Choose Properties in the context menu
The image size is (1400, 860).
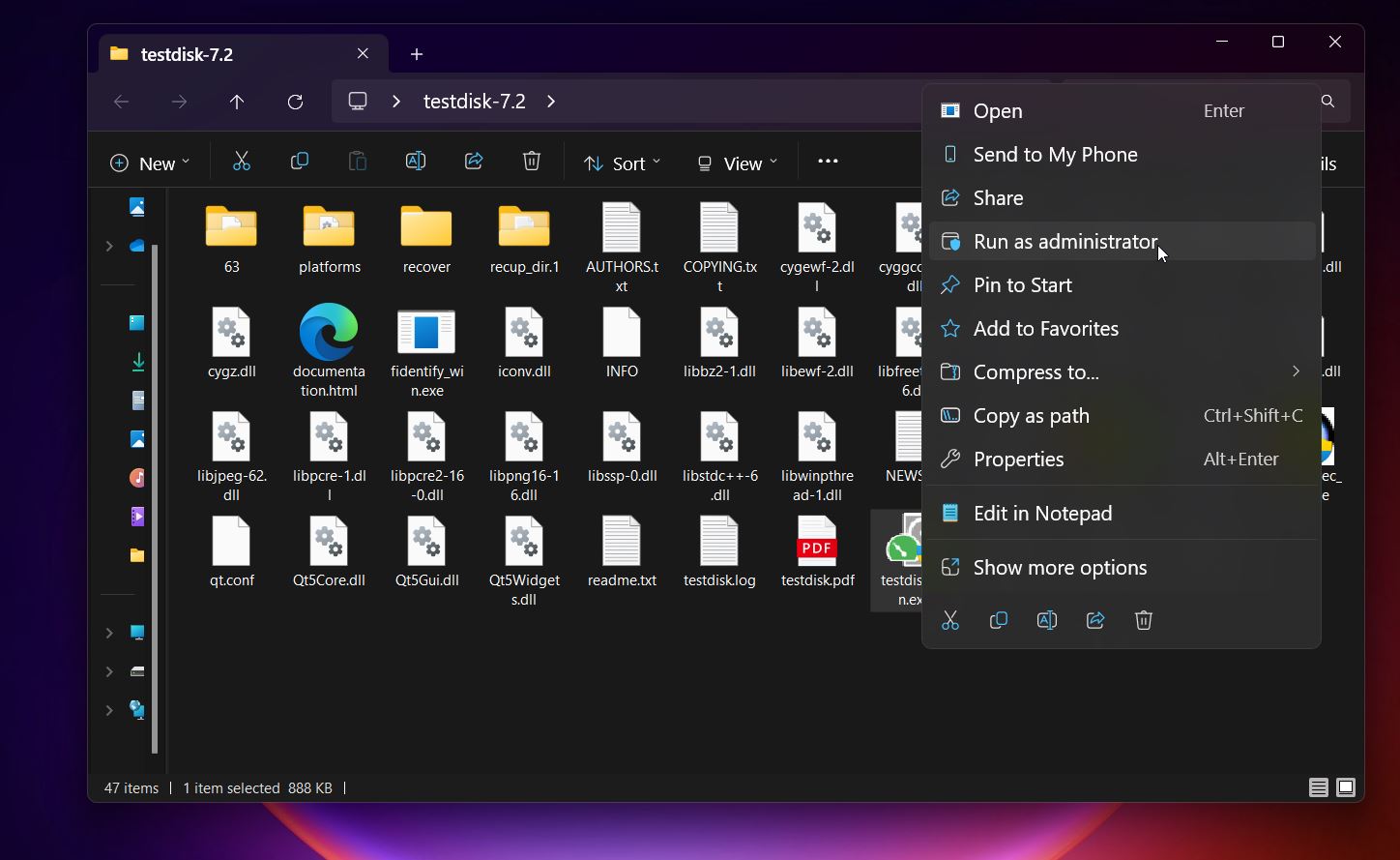pyautogui.click(x=1122, y=459)
